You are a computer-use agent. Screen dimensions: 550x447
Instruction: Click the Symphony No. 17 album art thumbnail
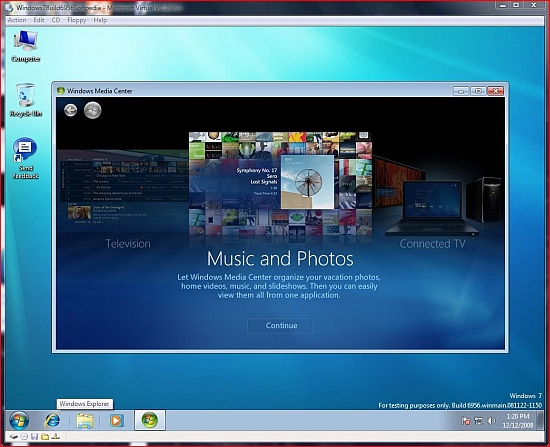307,182
